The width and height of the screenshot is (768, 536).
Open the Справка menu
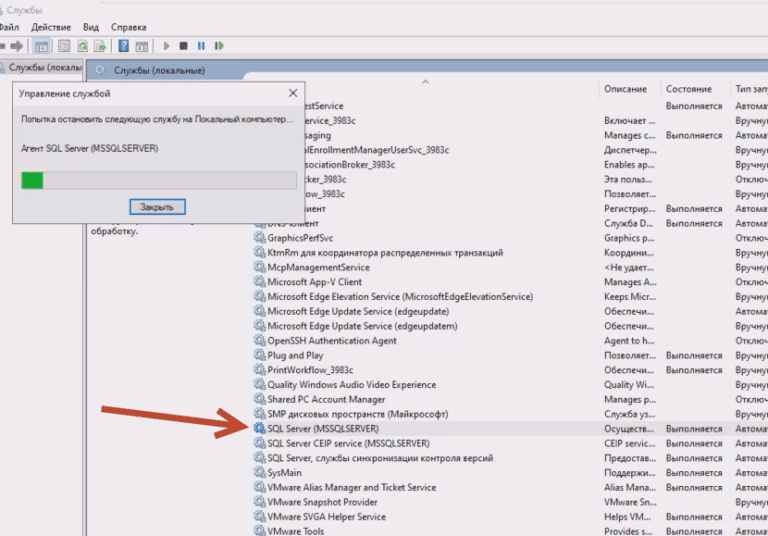(128, 27)
